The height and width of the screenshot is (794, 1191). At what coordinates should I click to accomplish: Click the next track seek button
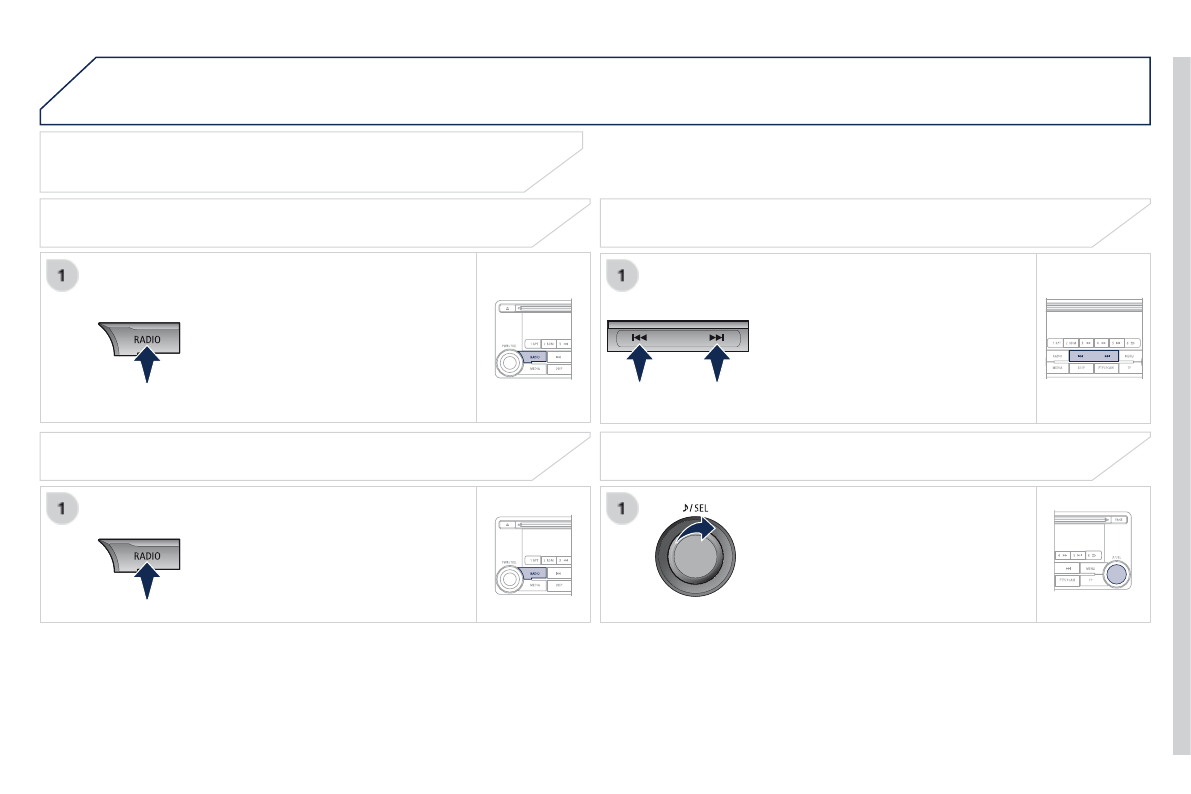click(x=716, y=338)
